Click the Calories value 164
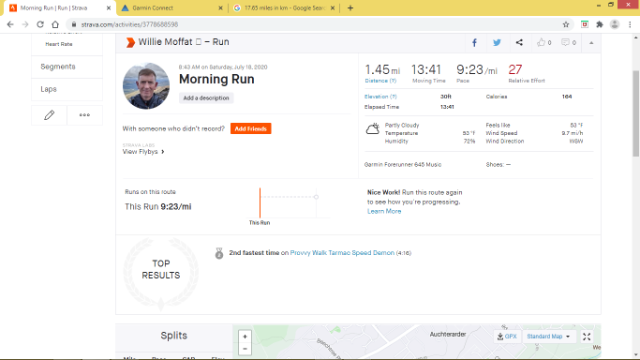 (x=567, y=97)
